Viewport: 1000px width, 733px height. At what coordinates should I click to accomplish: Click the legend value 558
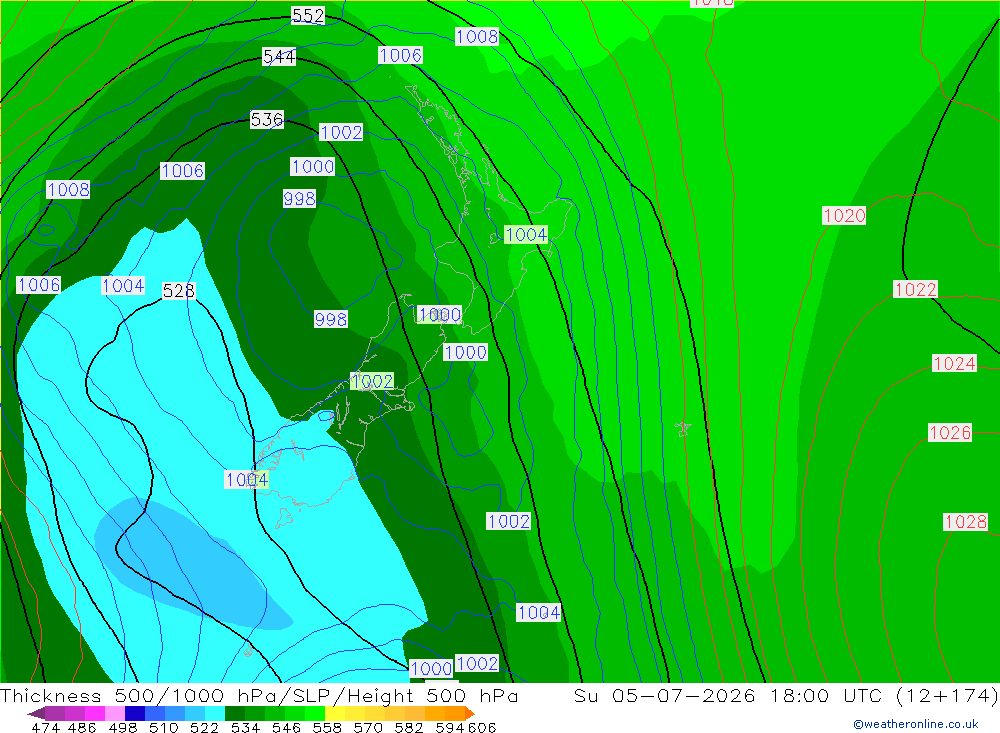point(327,727)
